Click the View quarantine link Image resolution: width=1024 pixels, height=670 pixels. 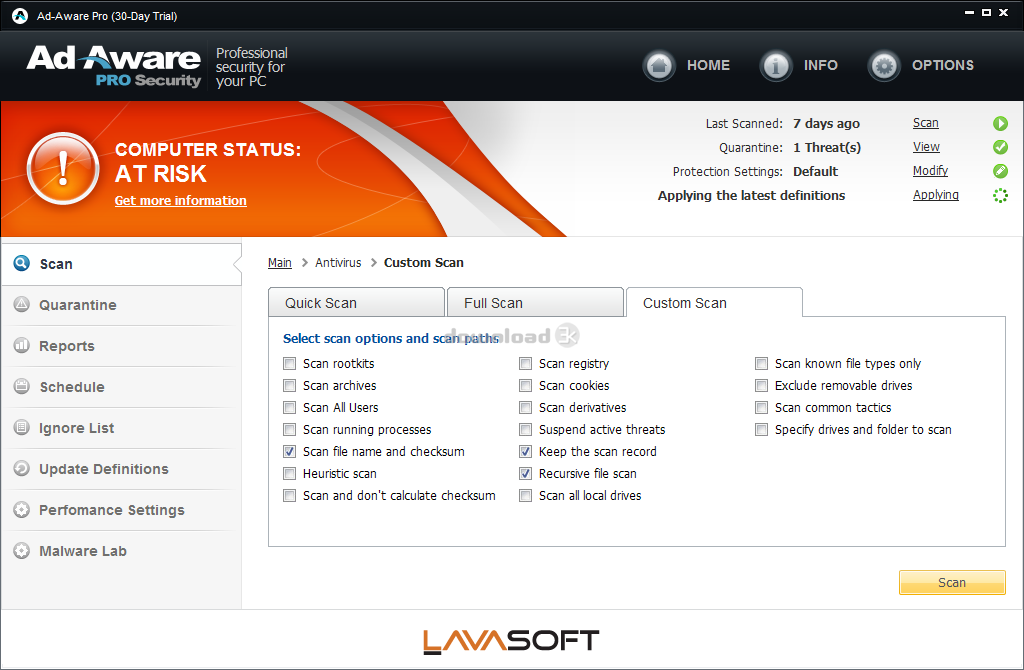click(x=926, y=147)
